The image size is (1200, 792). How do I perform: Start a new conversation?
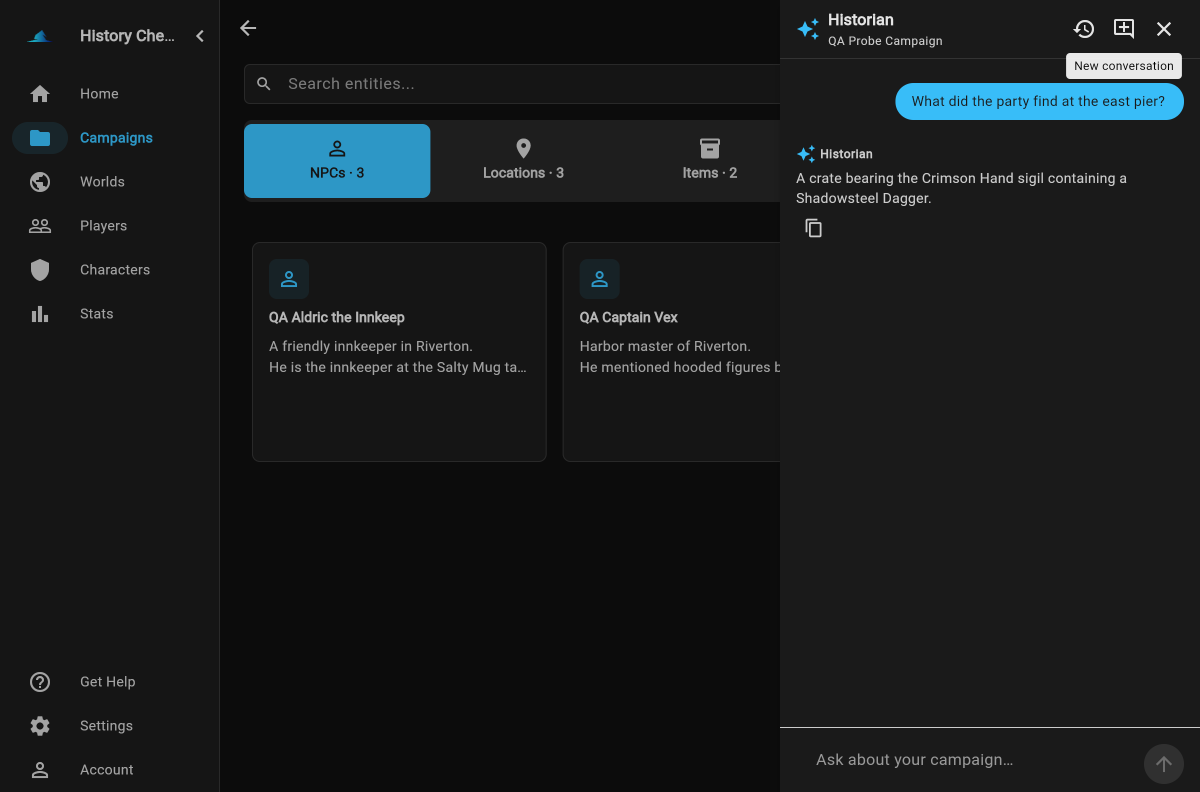[x=1124, y=29]
